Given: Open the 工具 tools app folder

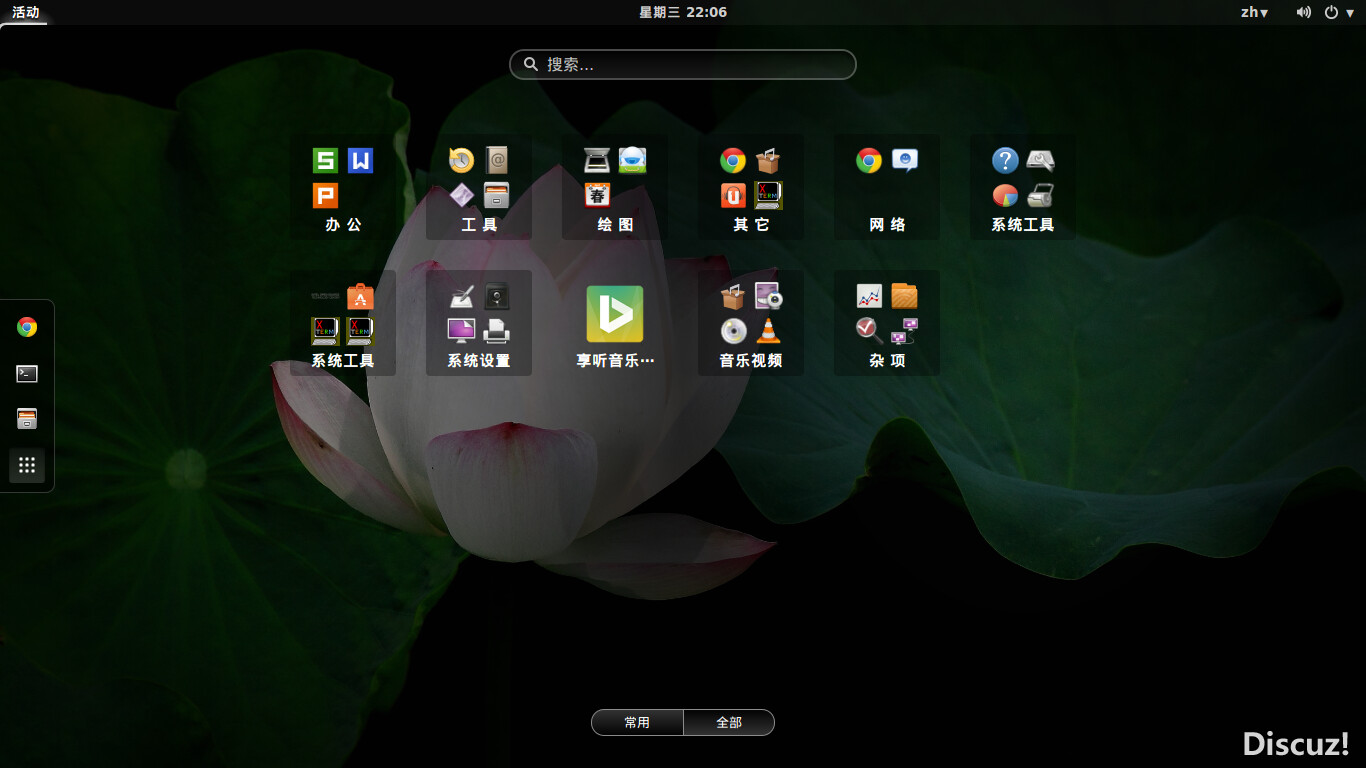Looking at the screenshot, I should pos(479,187).
